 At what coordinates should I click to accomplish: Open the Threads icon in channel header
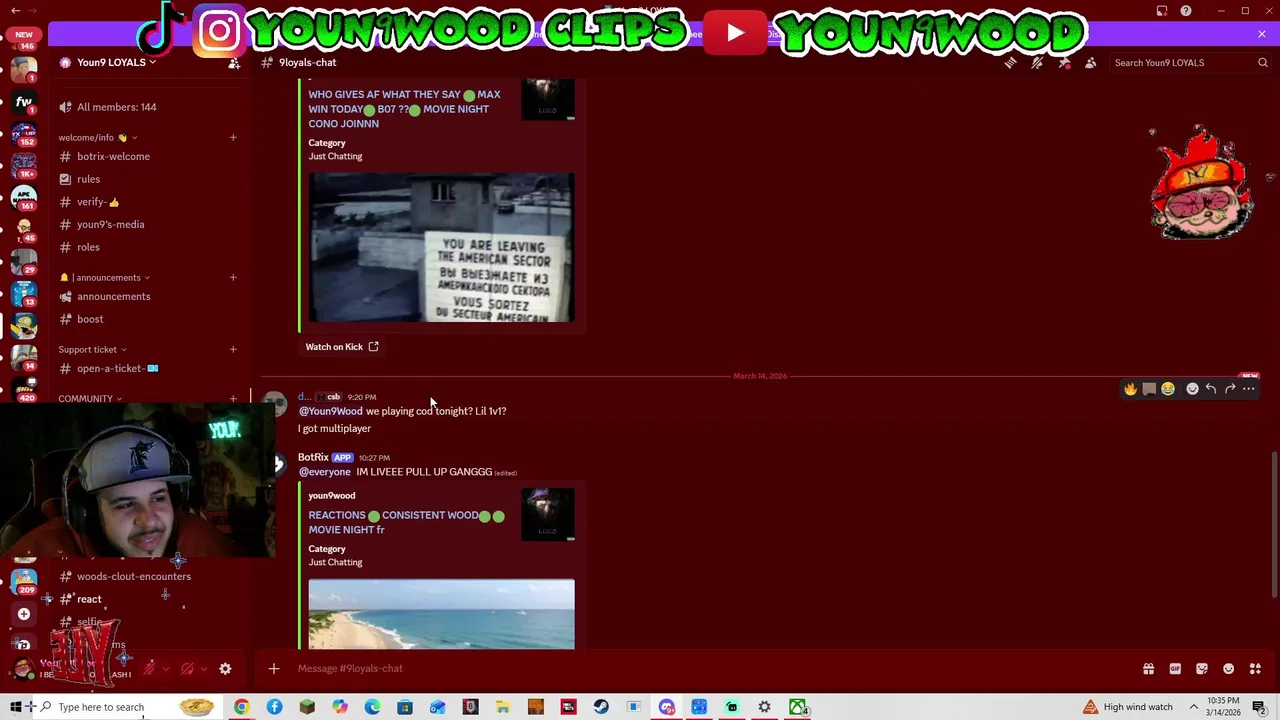[x=1010, y=63]
